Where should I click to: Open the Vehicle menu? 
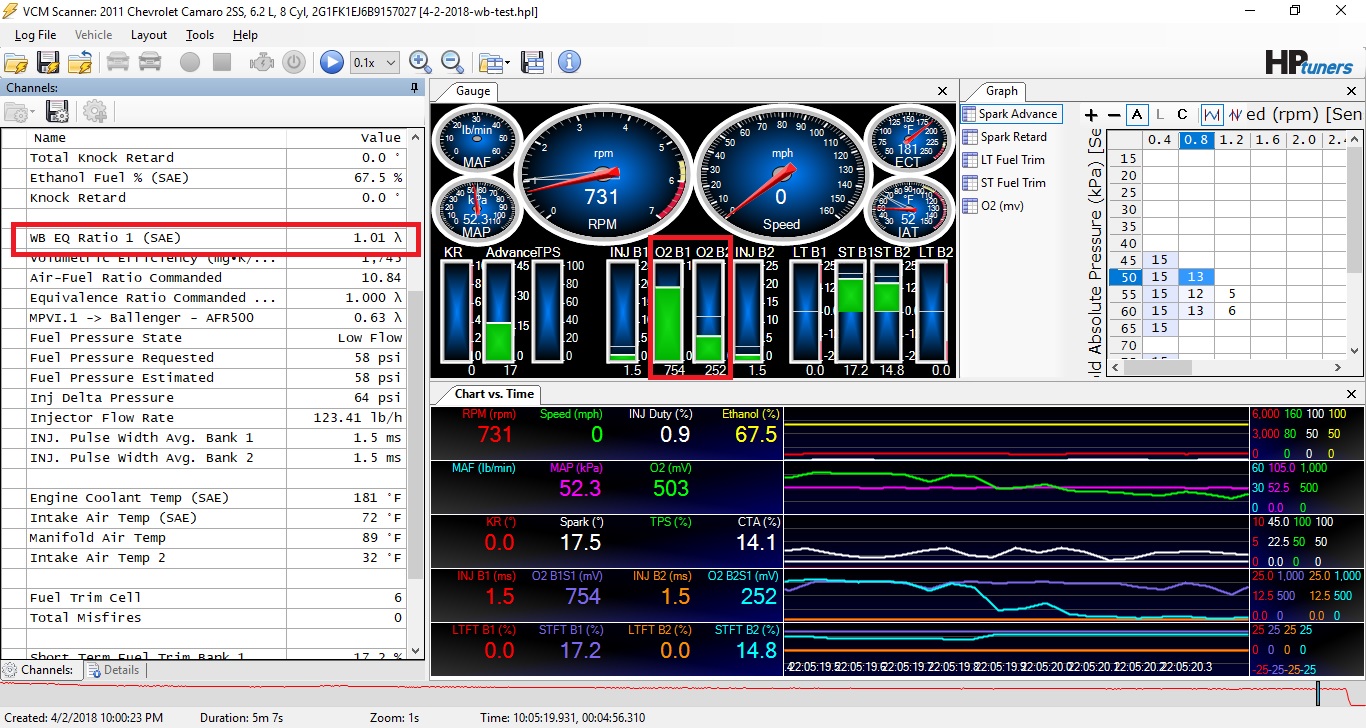94,35
